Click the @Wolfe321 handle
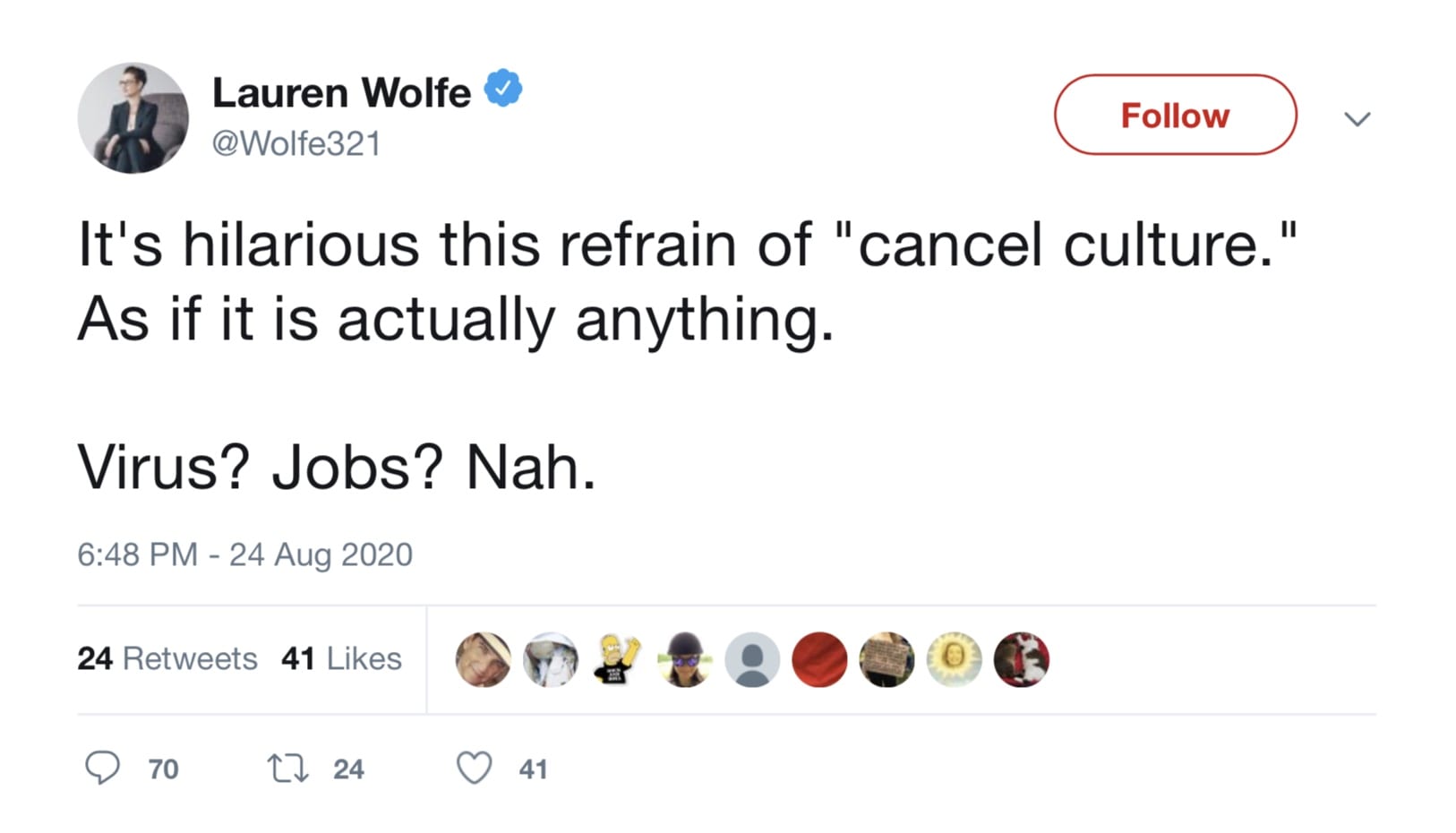 click(x=296, y=143)
